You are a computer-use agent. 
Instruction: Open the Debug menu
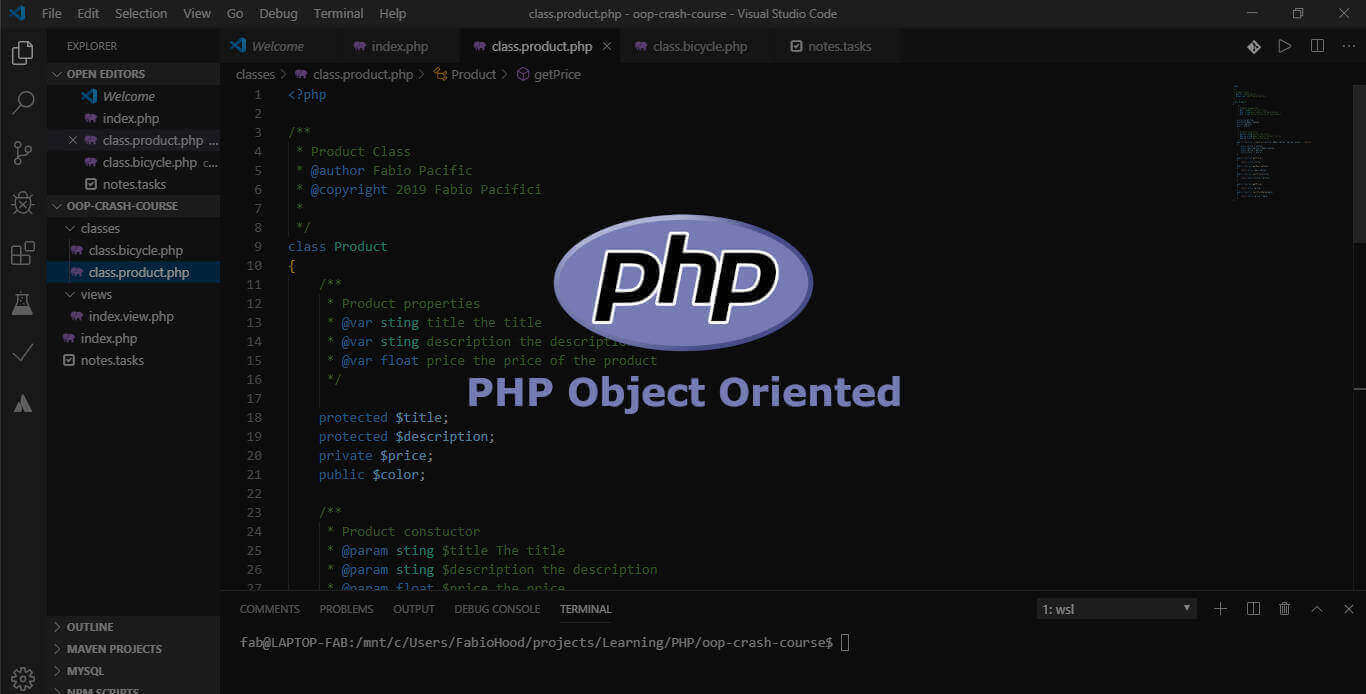(278, 13)
